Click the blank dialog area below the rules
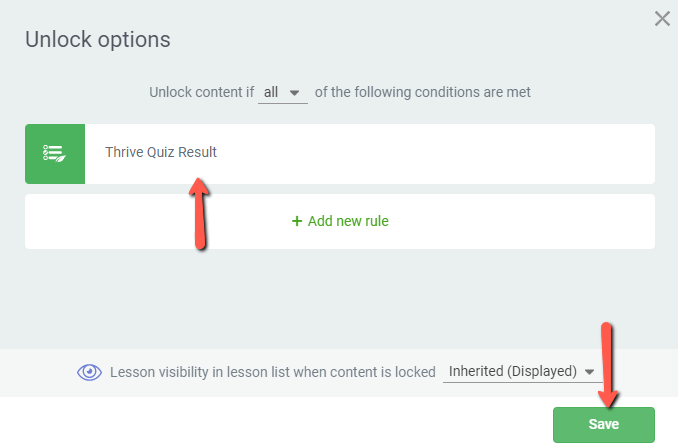 (340, 298)
